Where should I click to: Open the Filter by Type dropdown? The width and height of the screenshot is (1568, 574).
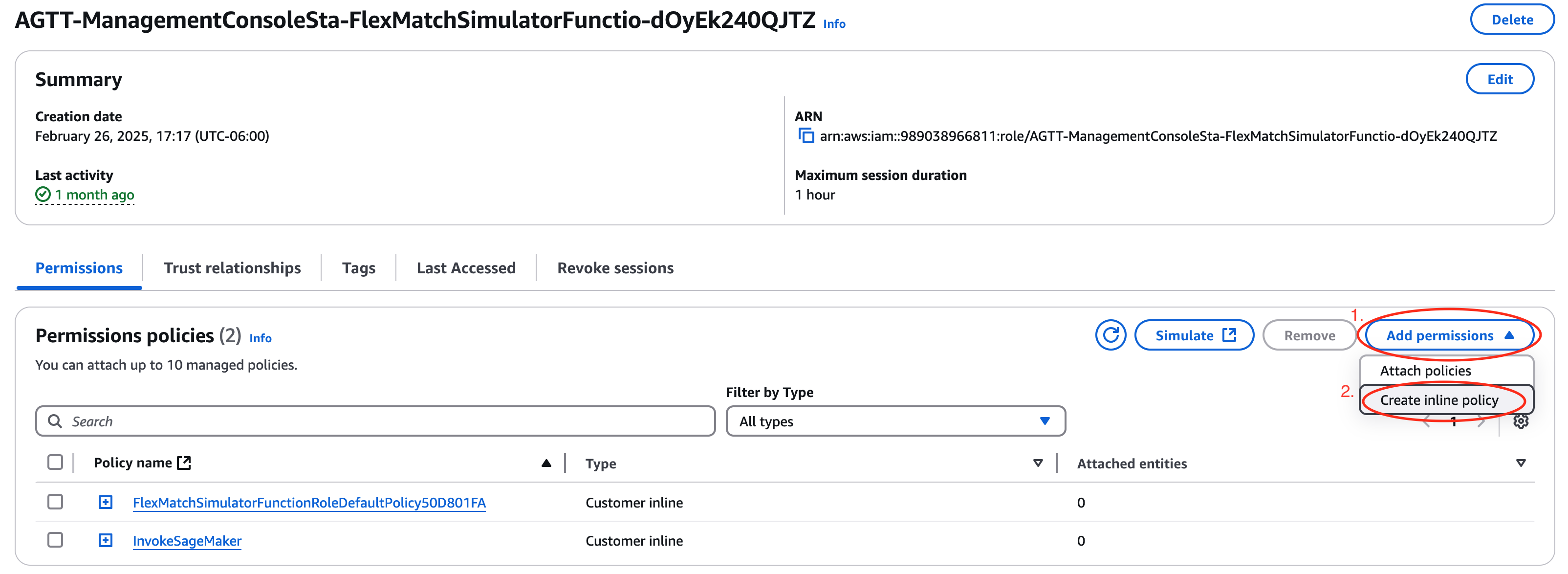[x=895, y=421]
